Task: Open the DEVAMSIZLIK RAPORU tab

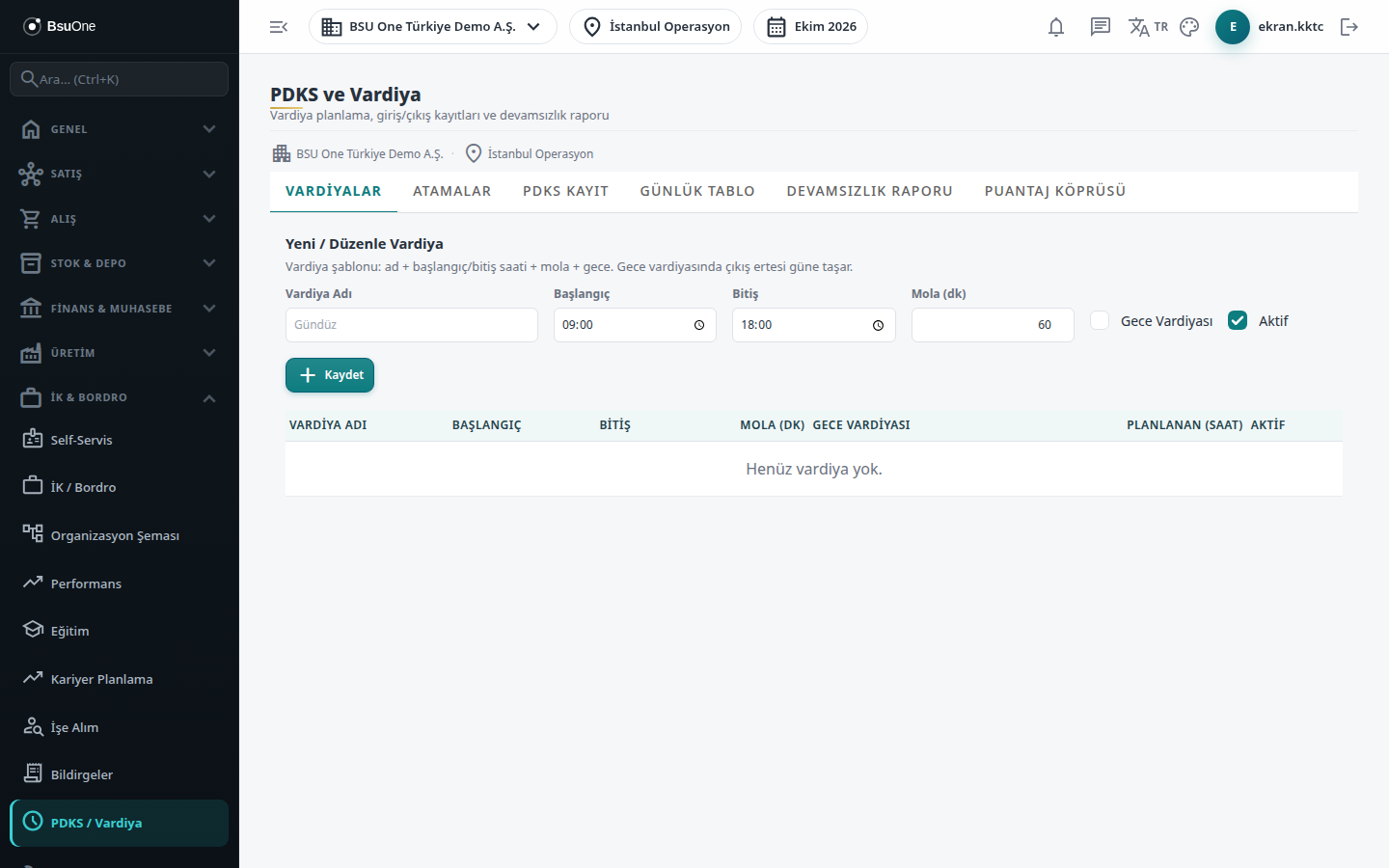Action: pyautogui.click(x=870, y=191)
